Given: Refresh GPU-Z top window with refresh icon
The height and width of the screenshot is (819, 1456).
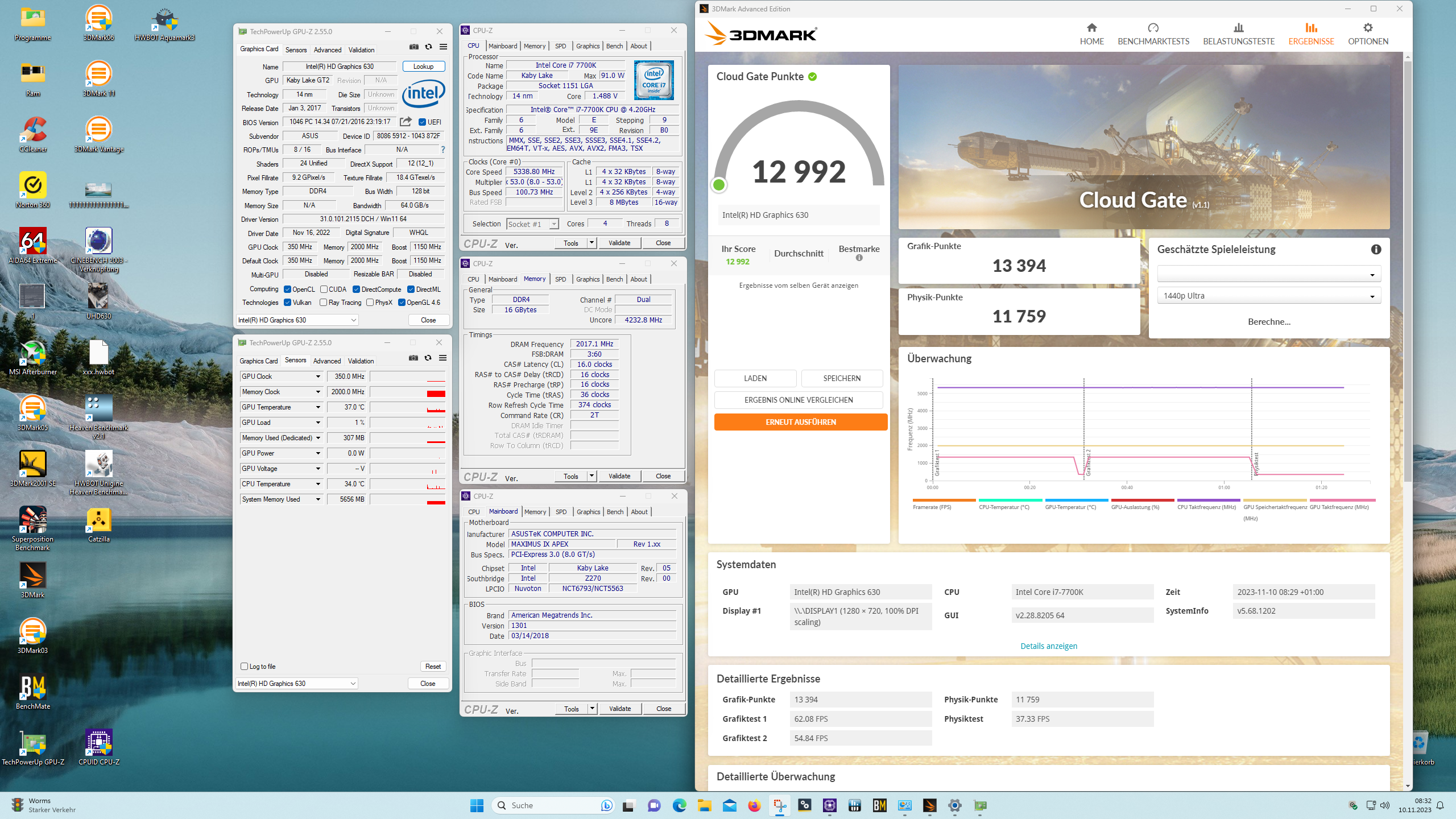Looking at the screenshot, I should coord(429,47).
